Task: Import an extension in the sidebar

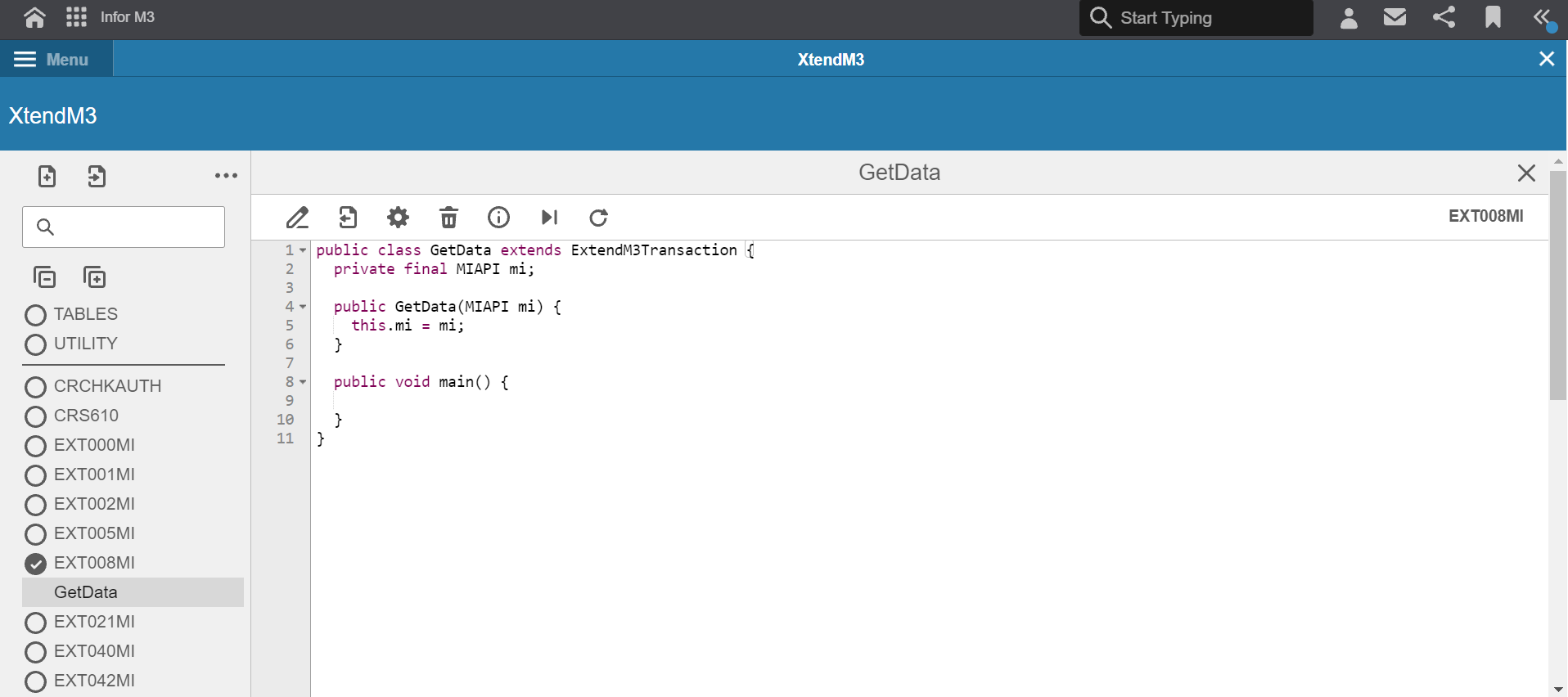Action: point(97,176)
